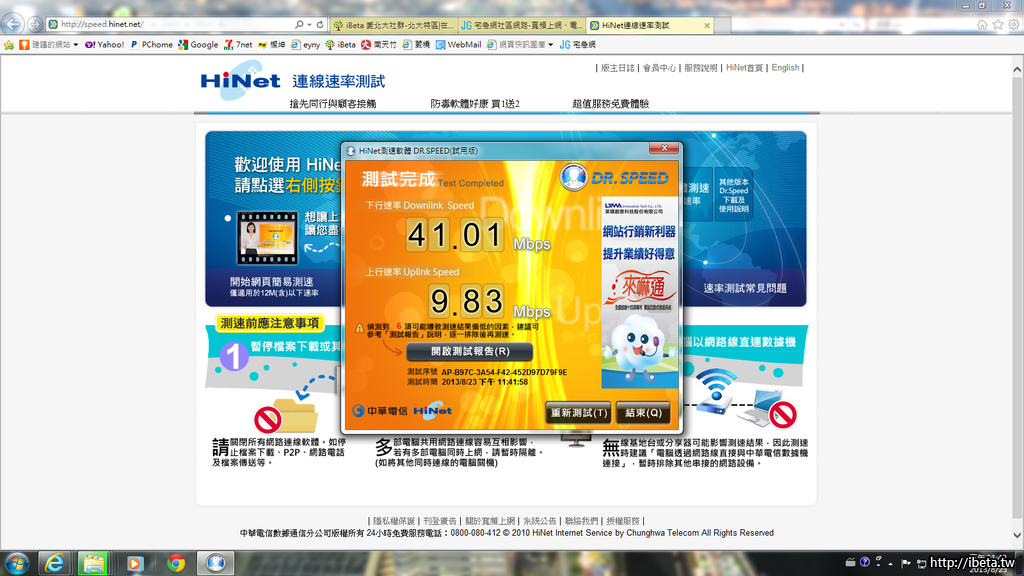Click the 來嘛通 advertisement banner
The image size is (1024, 576).
[x=640, y=288]
